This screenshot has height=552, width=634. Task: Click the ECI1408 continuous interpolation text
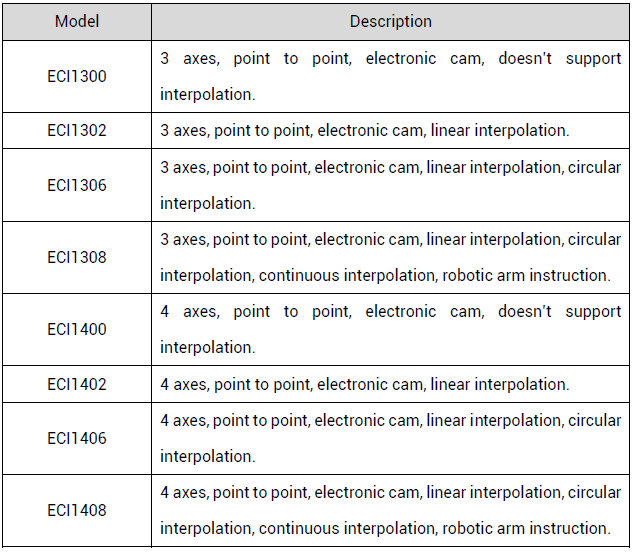tap(348, 529)
